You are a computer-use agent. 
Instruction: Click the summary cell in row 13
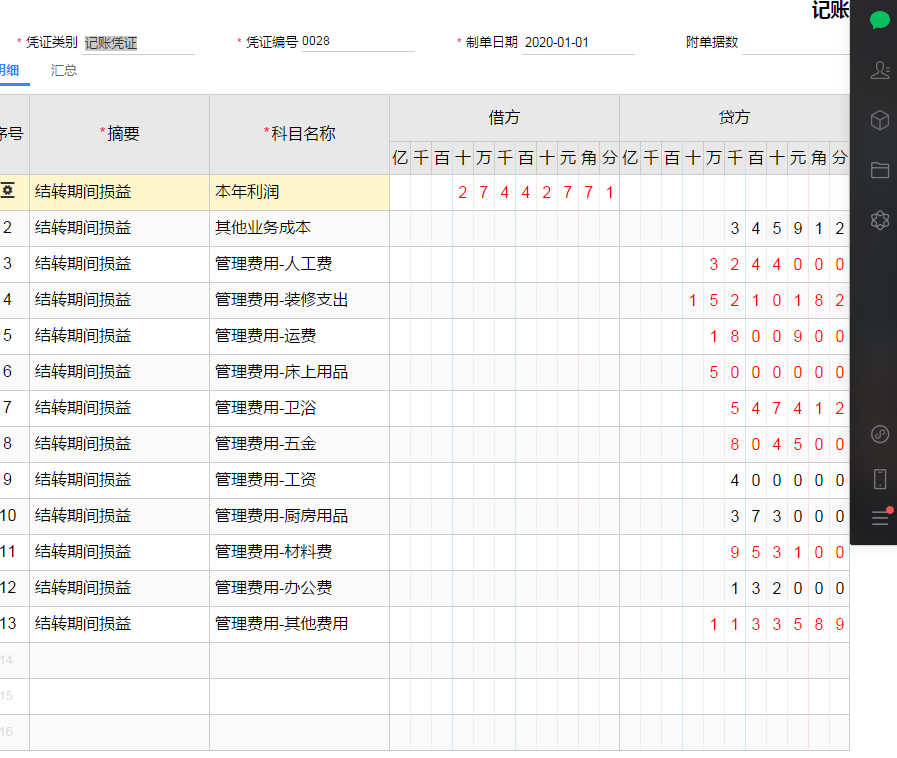pyautogui.click(x=120, y=624)
